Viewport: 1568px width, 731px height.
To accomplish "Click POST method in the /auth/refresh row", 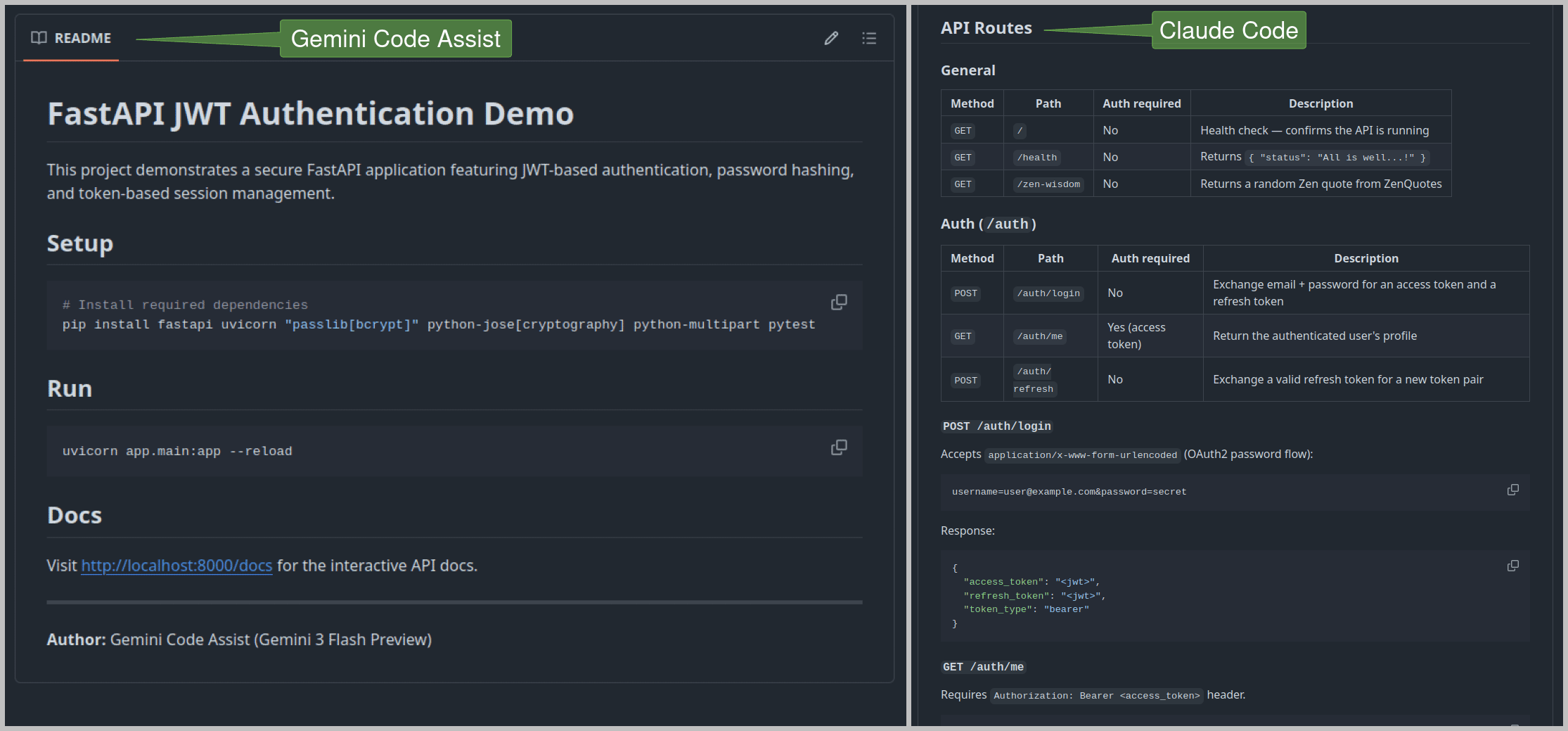I will coord(965,381).
